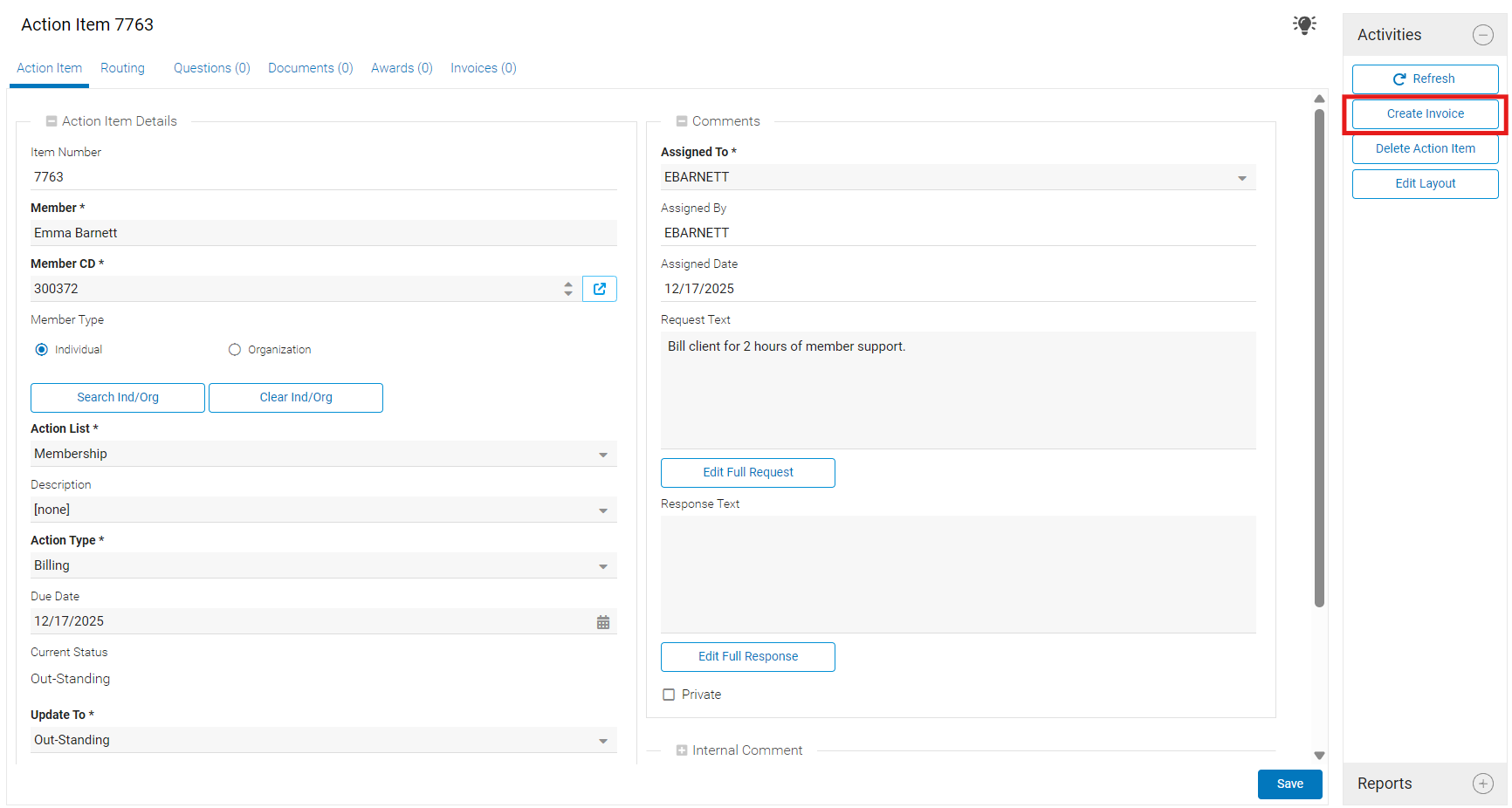This screenshot has height=808, width=1512.
Task: Click into the Request Text box
Action: point(959,390)
